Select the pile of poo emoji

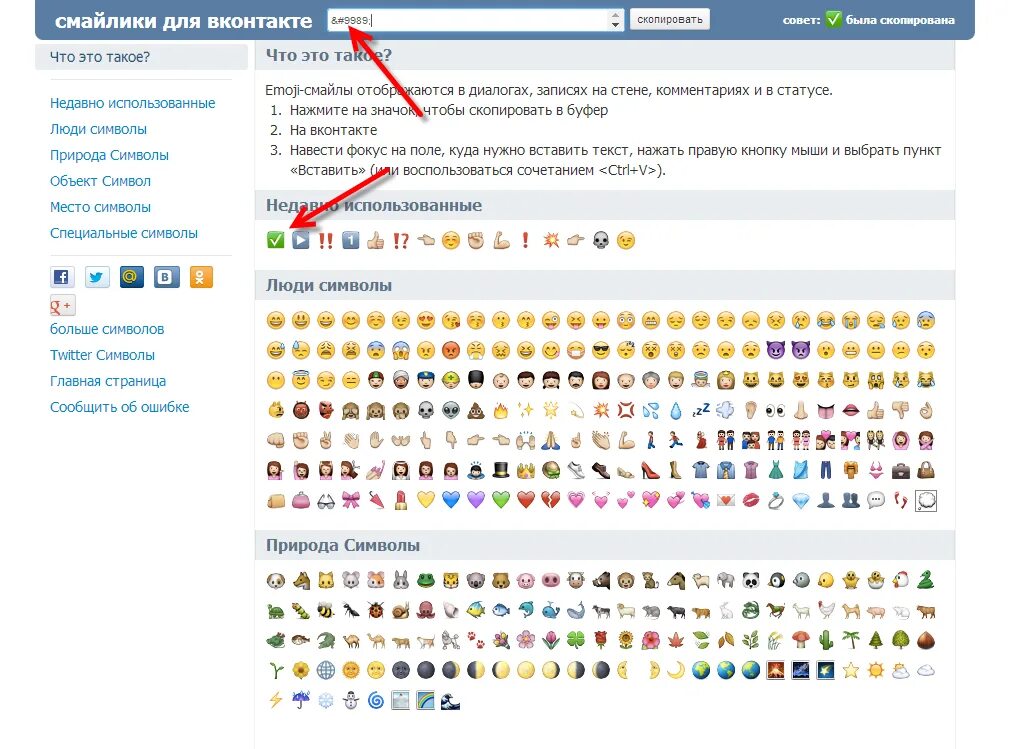[476, 410]
